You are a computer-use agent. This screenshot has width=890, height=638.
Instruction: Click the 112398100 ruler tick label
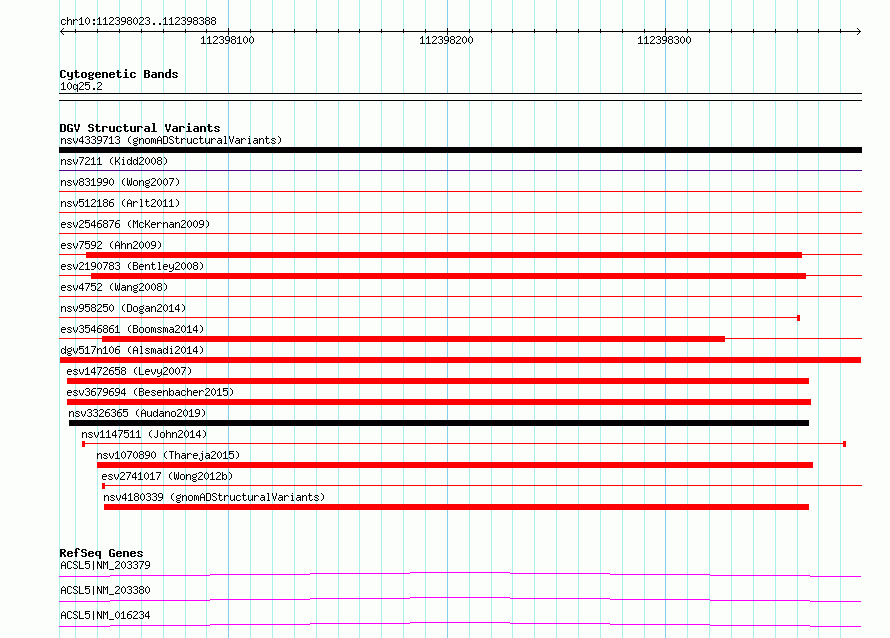(227, 40)
